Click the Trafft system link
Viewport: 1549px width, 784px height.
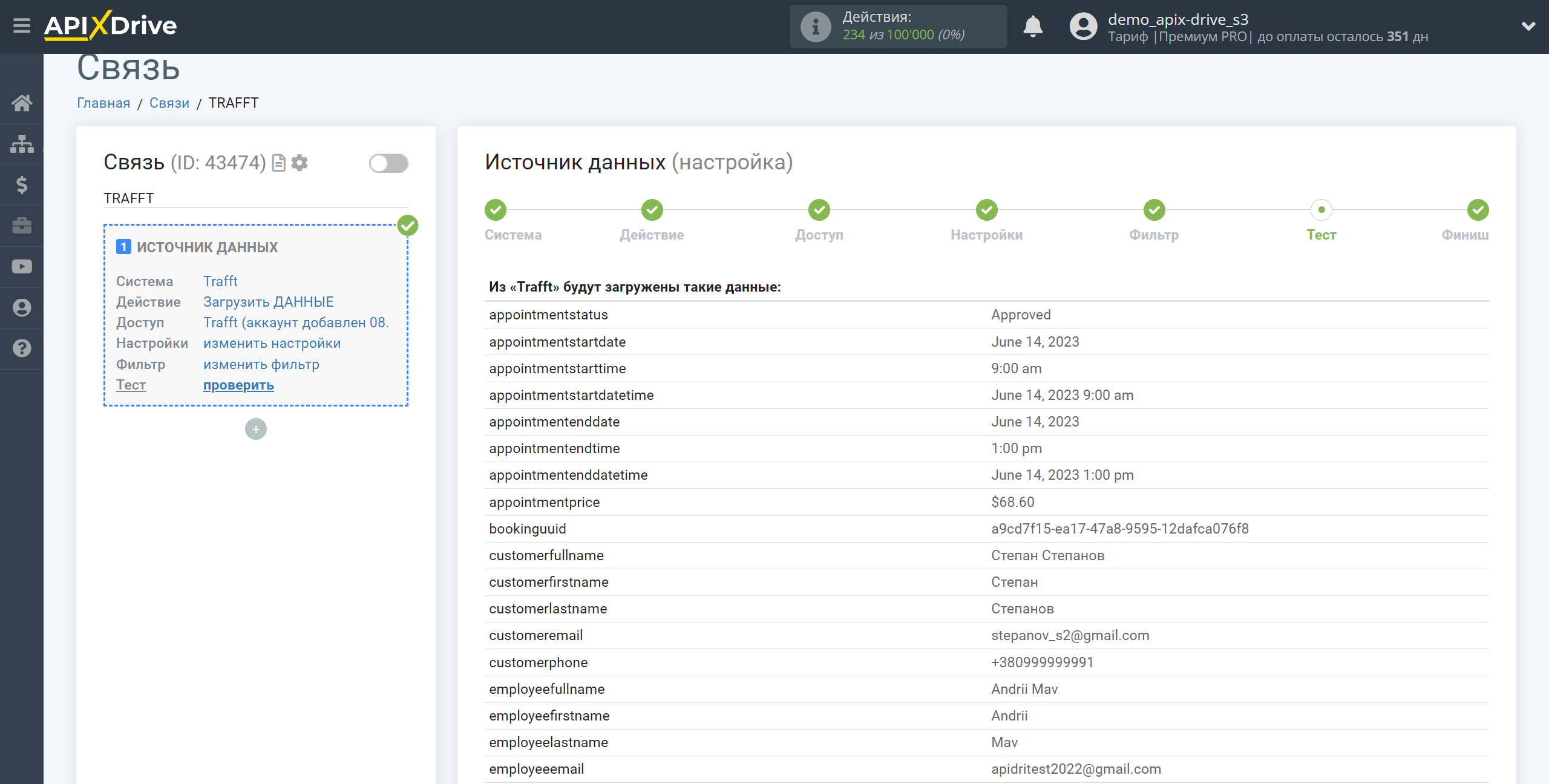pyautogui.click(x=220, y=281)
